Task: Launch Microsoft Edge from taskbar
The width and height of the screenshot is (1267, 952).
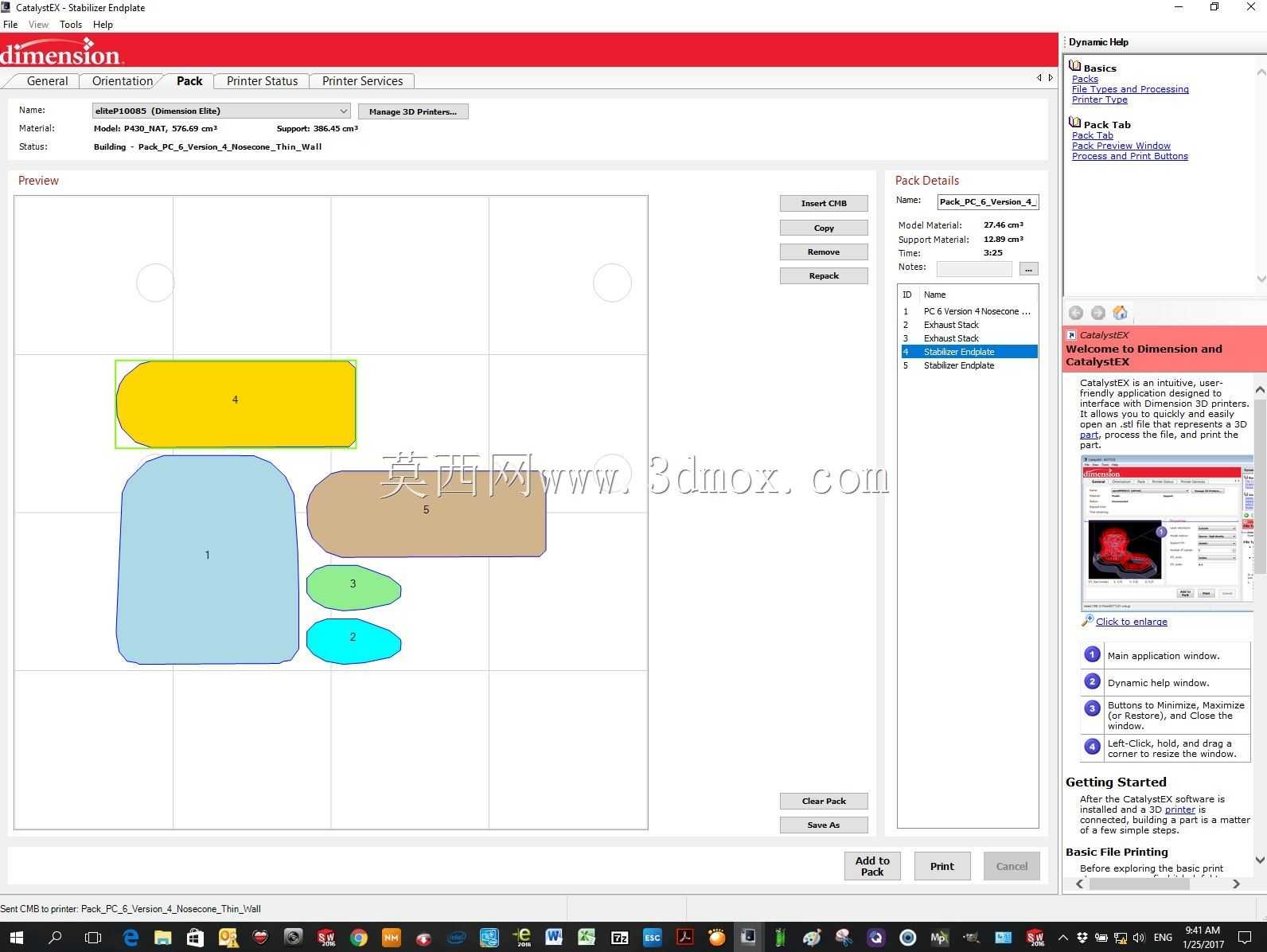Action: click(x=131, y=938)
